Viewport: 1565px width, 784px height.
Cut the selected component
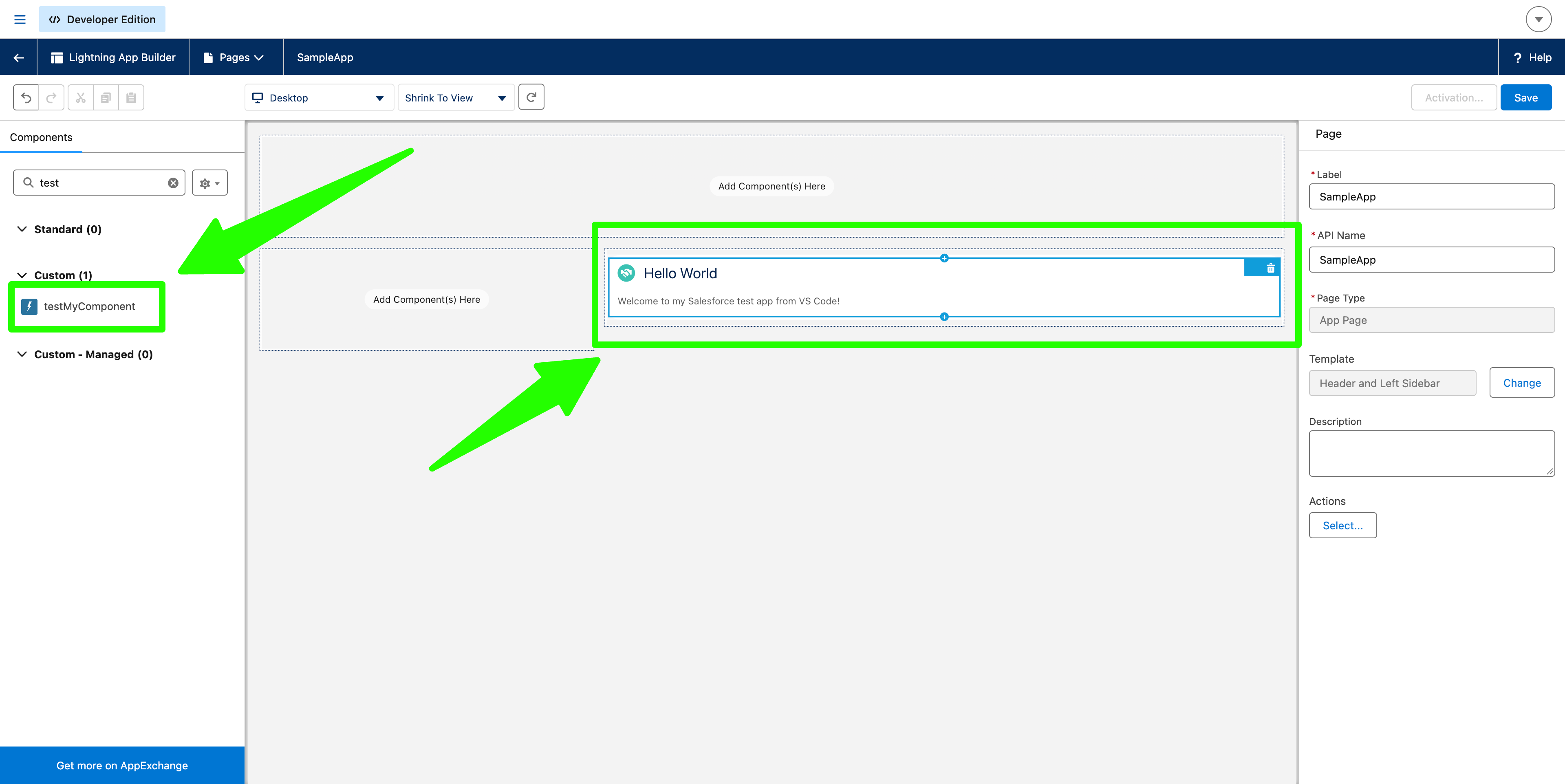[x=81, y=98]
